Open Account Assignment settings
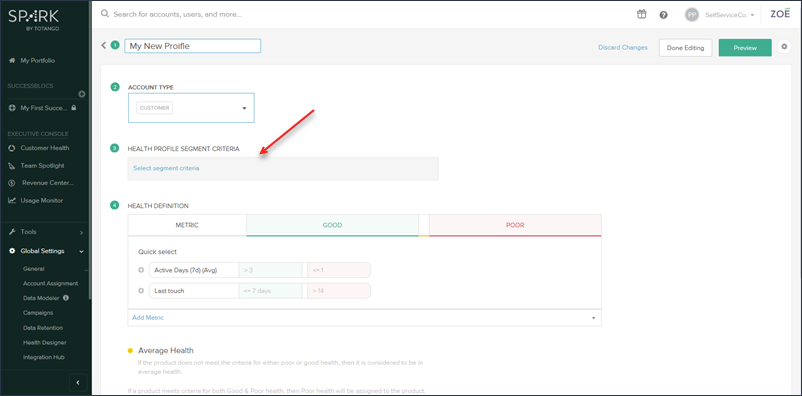This screenshot has width=802, height=396. click(51, 283)
